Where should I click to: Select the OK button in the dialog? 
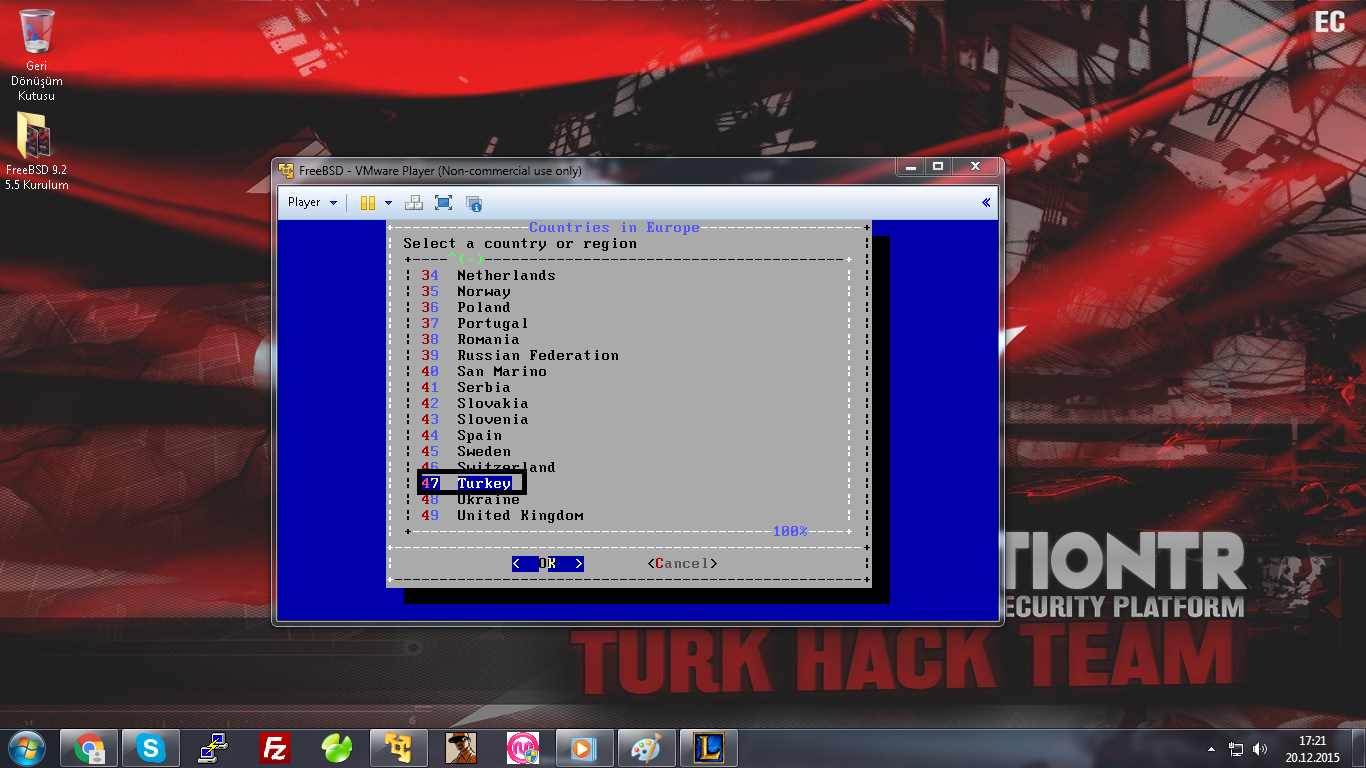pos(547,564)
